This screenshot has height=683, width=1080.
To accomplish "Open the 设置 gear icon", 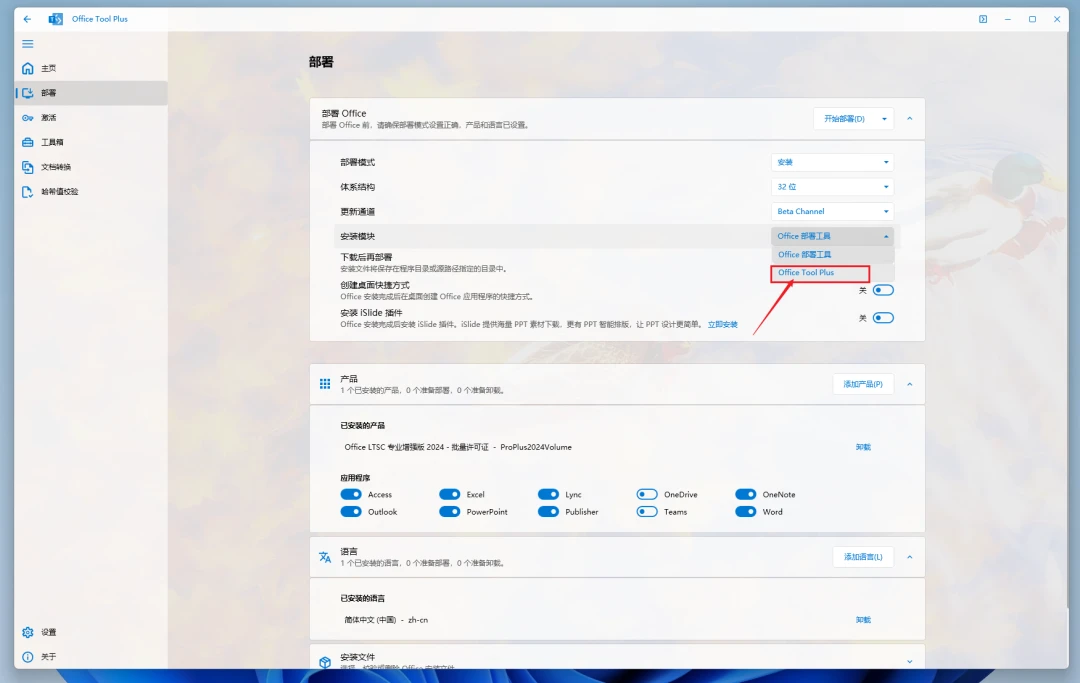I will click(28, 632).
